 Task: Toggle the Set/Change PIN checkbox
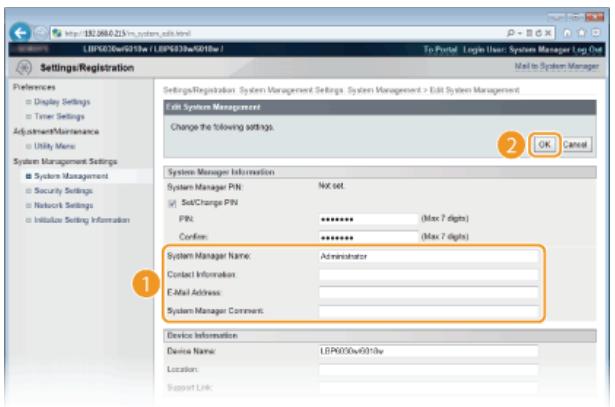click(x=172, y=203)
